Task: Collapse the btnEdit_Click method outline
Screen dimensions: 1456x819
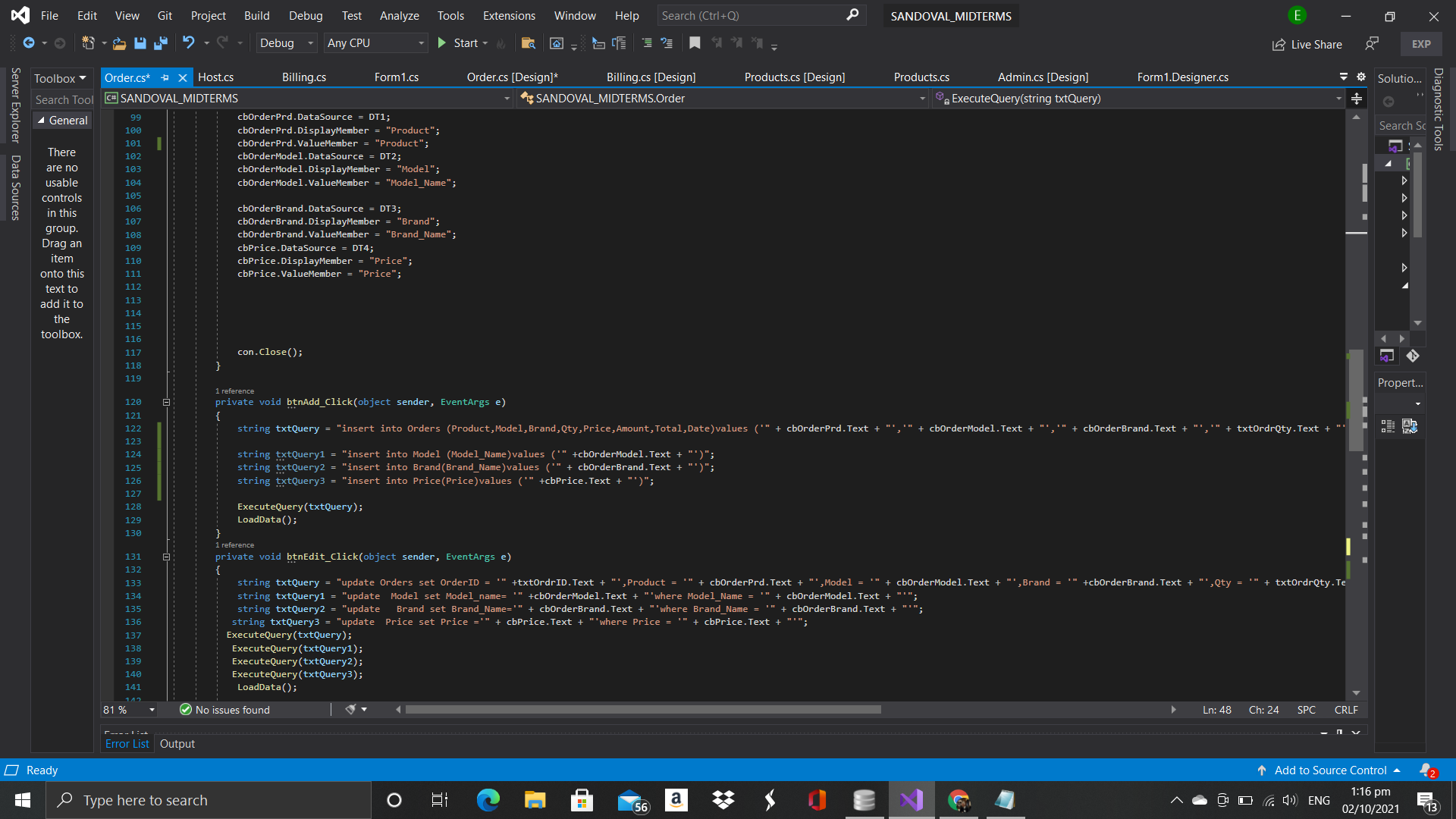Action: (166, 557)
